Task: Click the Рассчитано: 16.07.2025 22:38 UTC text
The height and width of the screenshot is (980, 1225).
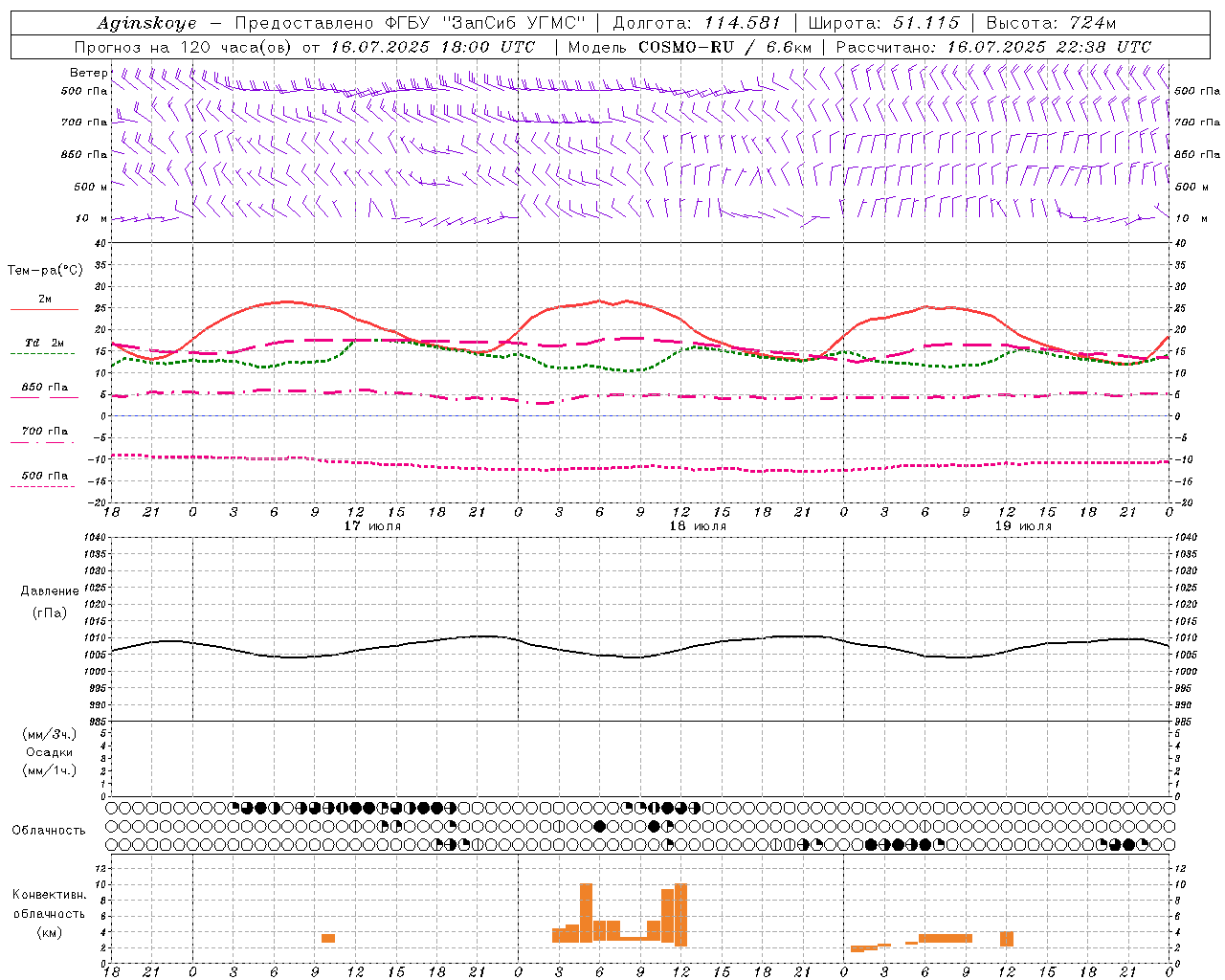Action: pyautogui.click(x=993, y=47)
